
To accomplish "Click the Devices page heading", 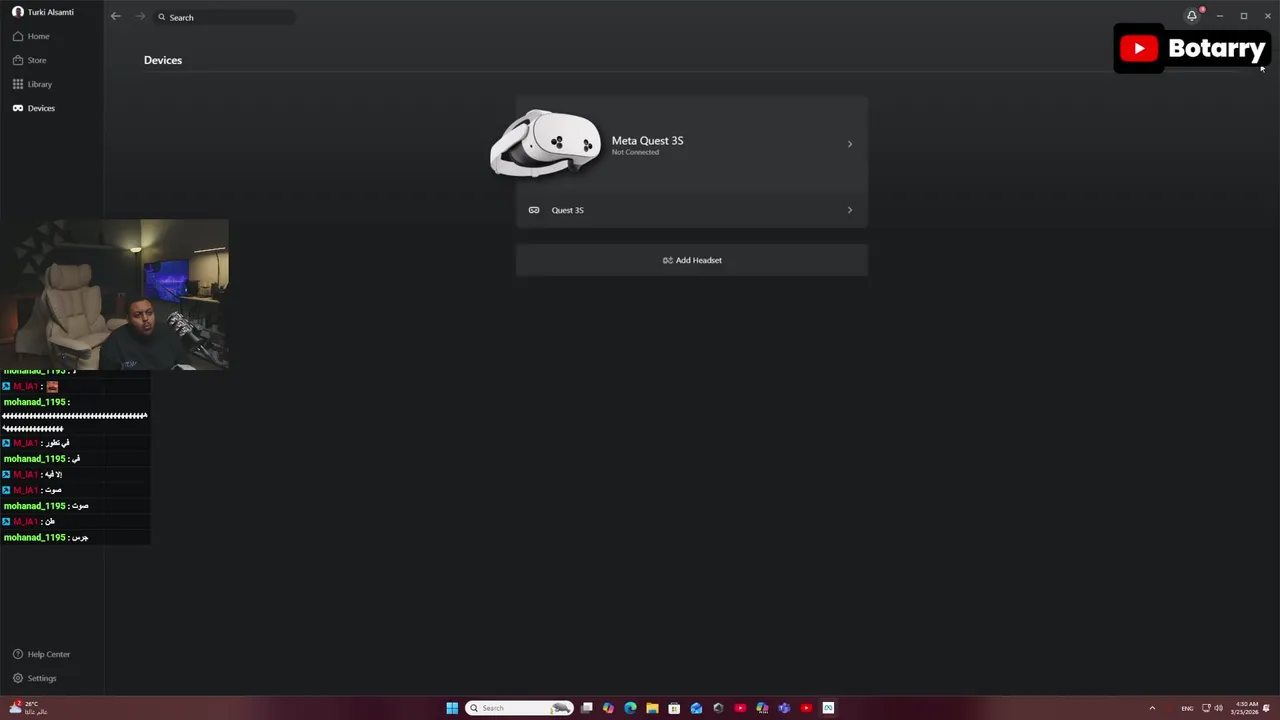I will coord(163,60).
